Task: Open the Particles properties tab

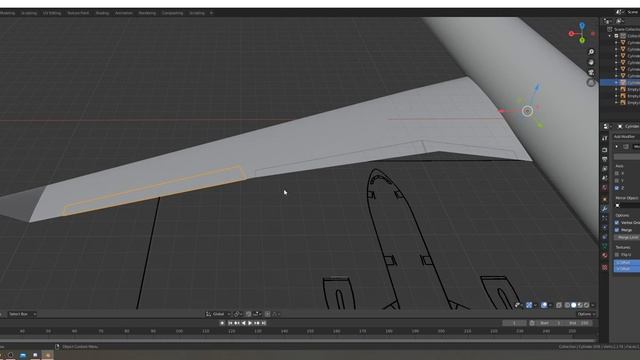Action: coord(604,218)
